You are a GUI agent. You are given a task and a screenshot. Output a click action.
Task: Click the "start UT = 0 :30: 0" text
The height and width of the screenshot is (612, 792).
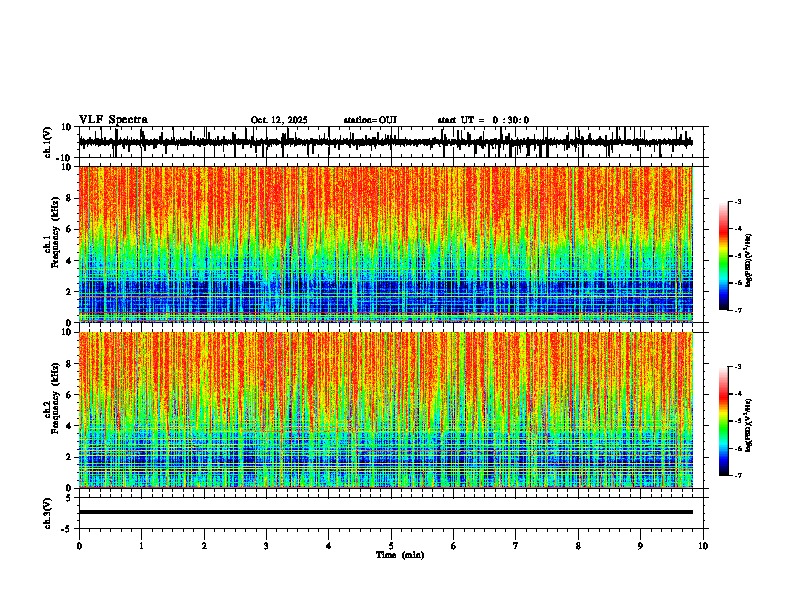[483, 120]
